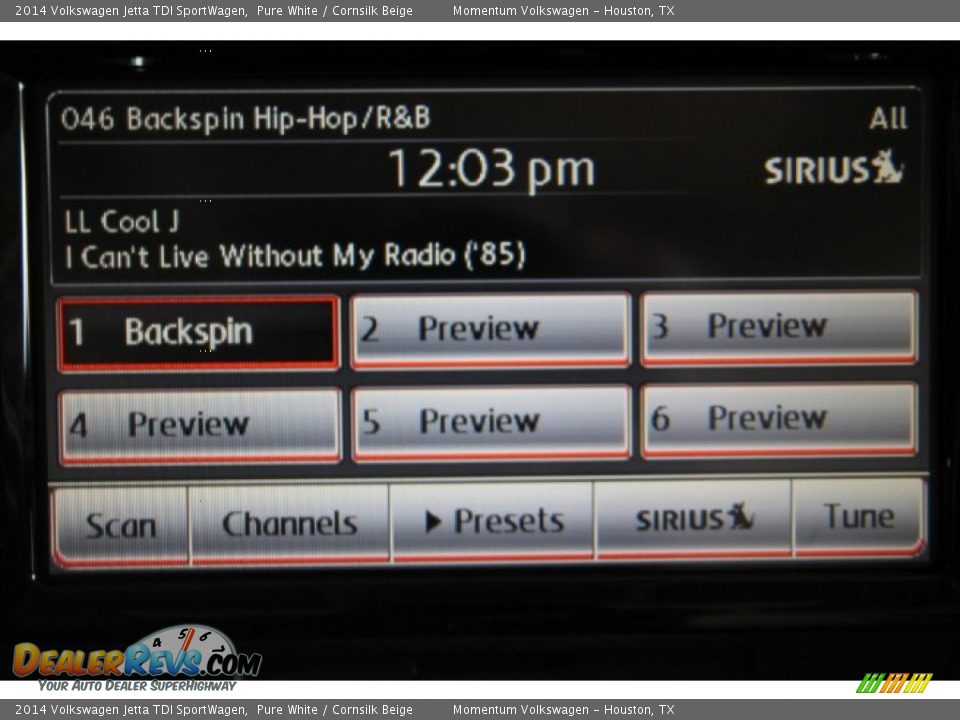Tap the LL Cool J artist name
The image size is (960, 720).
click(x=121, y=221)
